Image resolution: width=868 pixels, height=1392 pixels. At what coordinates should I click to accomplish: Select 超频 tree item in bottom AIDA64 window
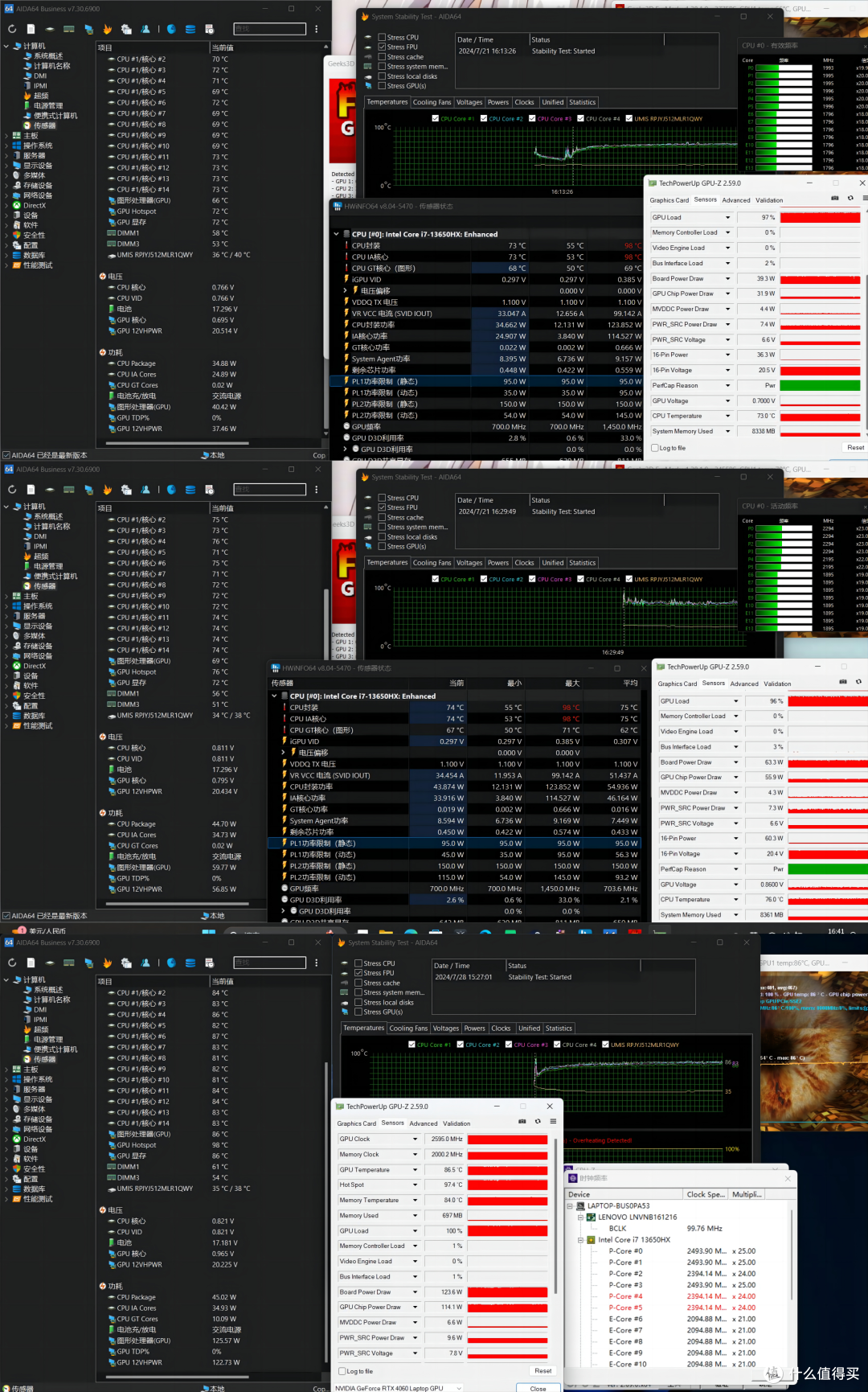[x=41, y=1029]
